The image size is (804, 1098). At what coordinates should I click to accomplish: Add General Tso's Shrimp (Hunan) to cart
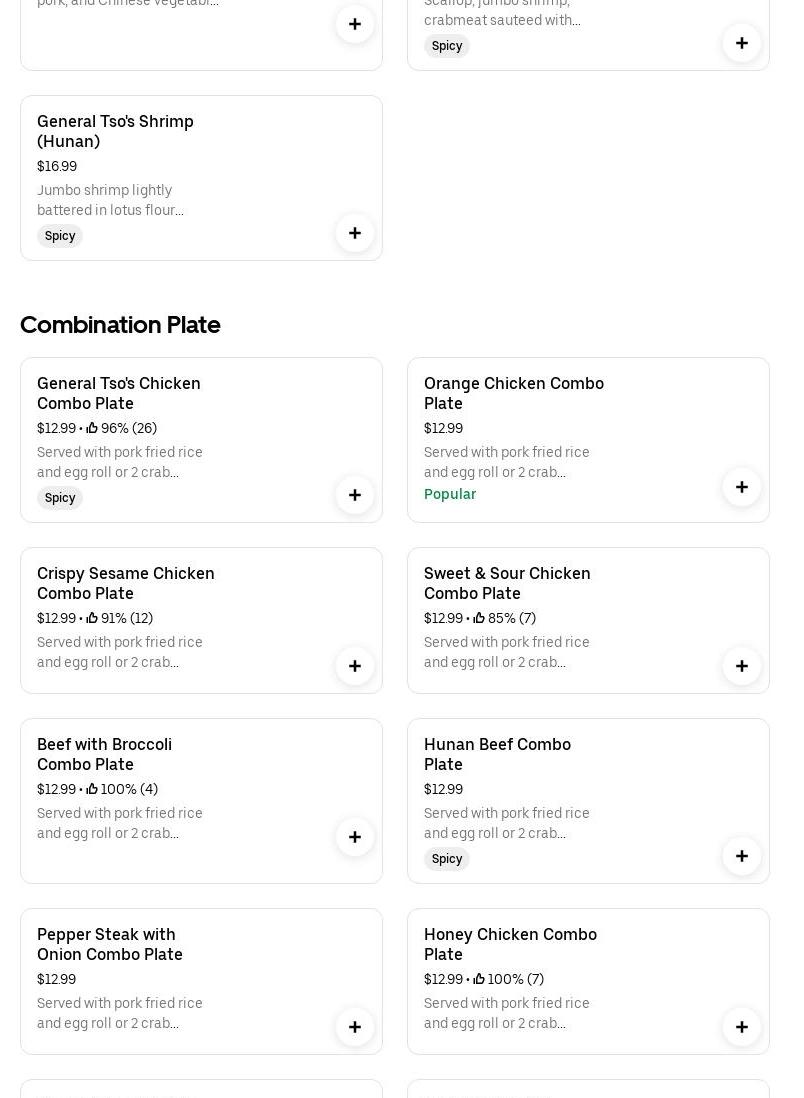point(355,233)
